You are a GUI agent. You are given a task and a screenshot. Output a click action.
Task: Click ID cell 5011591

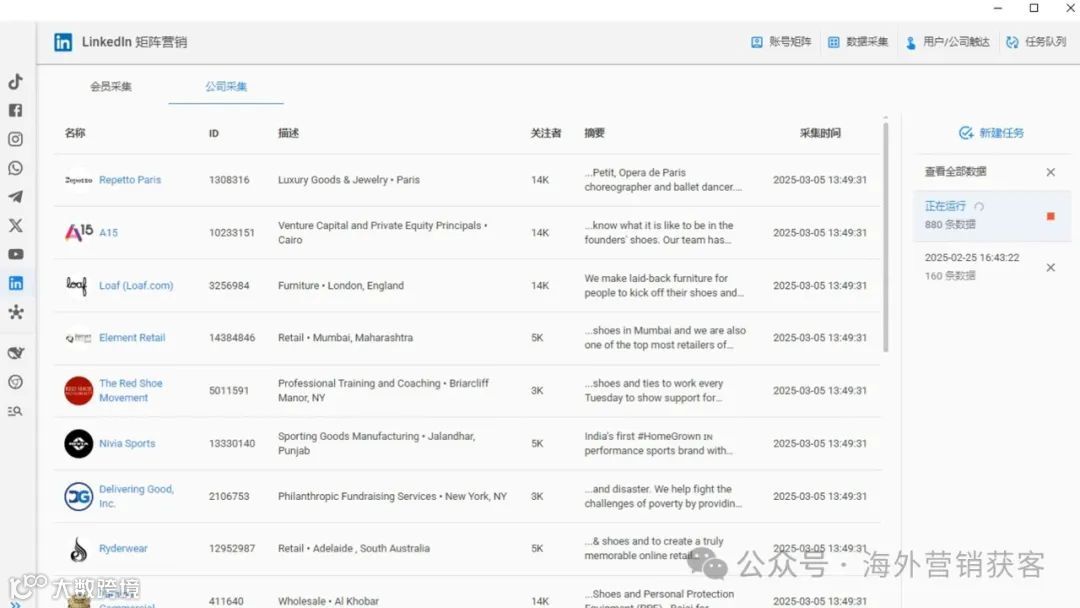(229, 390)
